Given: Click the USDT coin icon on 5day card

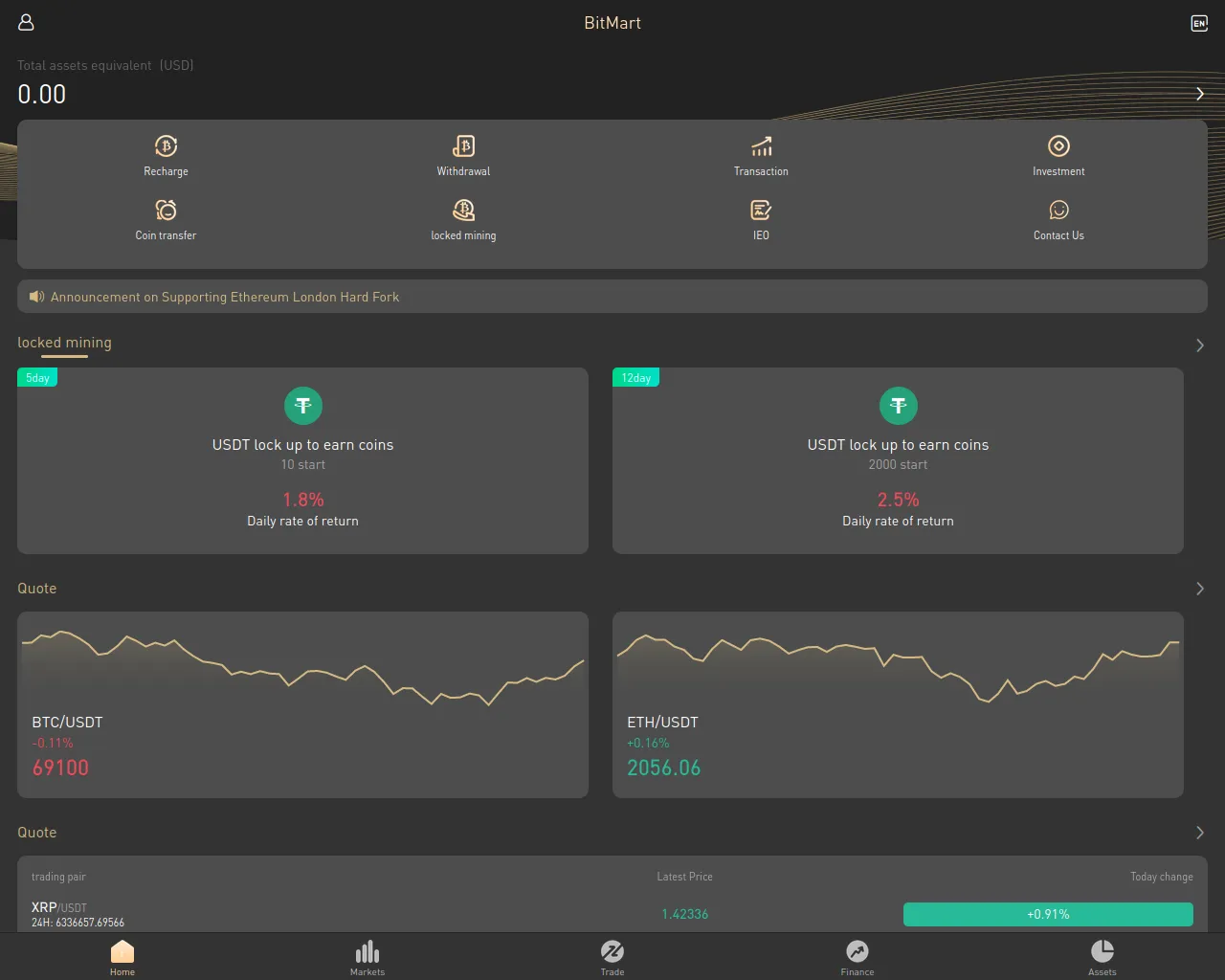Looking at the screenshot, I should (x=303, y=406).
